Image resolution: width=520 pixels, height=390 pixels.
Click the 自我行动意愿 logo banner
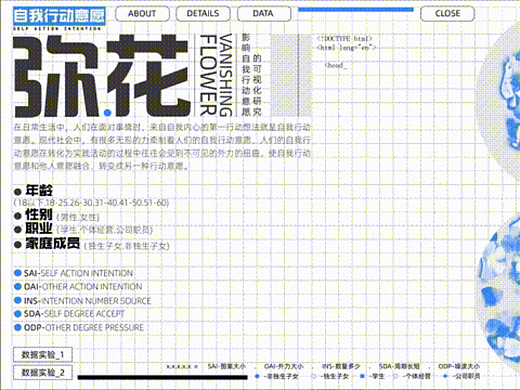(x=59, y=16)
